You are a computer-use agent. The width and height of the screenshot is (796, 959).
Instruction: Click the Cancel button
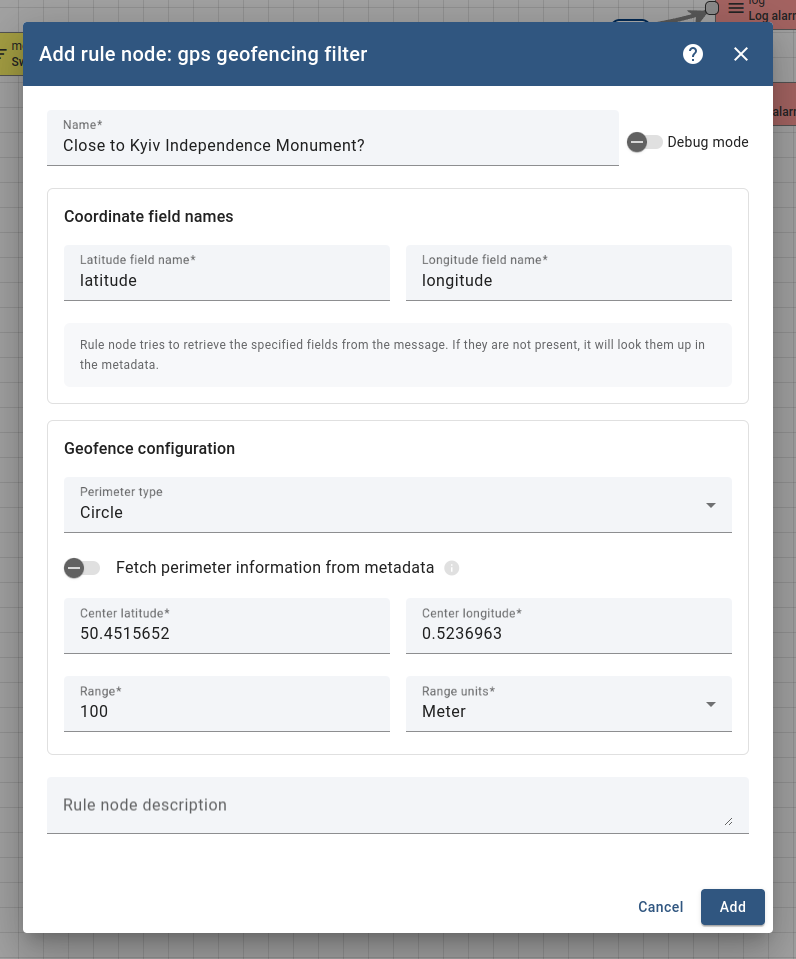click(x=660, y=907)
